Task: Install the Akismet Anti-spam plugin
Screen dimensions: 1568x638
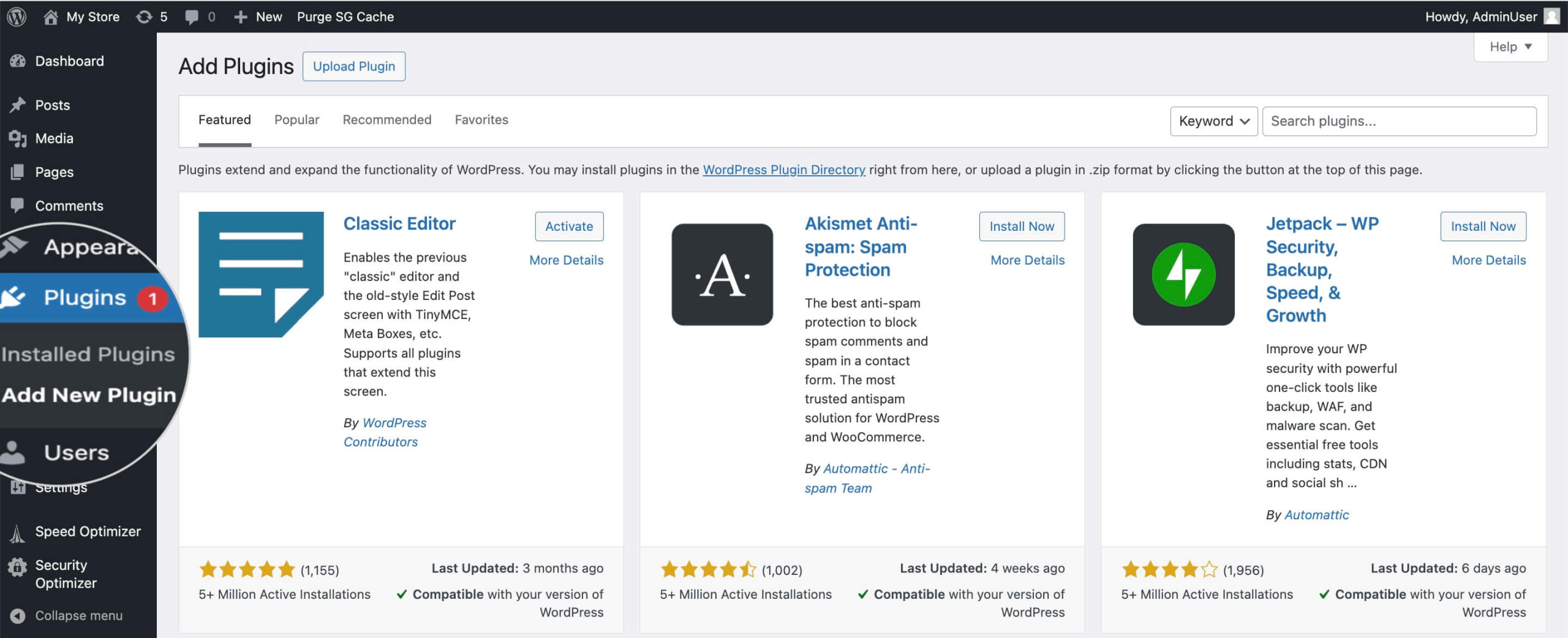Action: point(1022,227)
